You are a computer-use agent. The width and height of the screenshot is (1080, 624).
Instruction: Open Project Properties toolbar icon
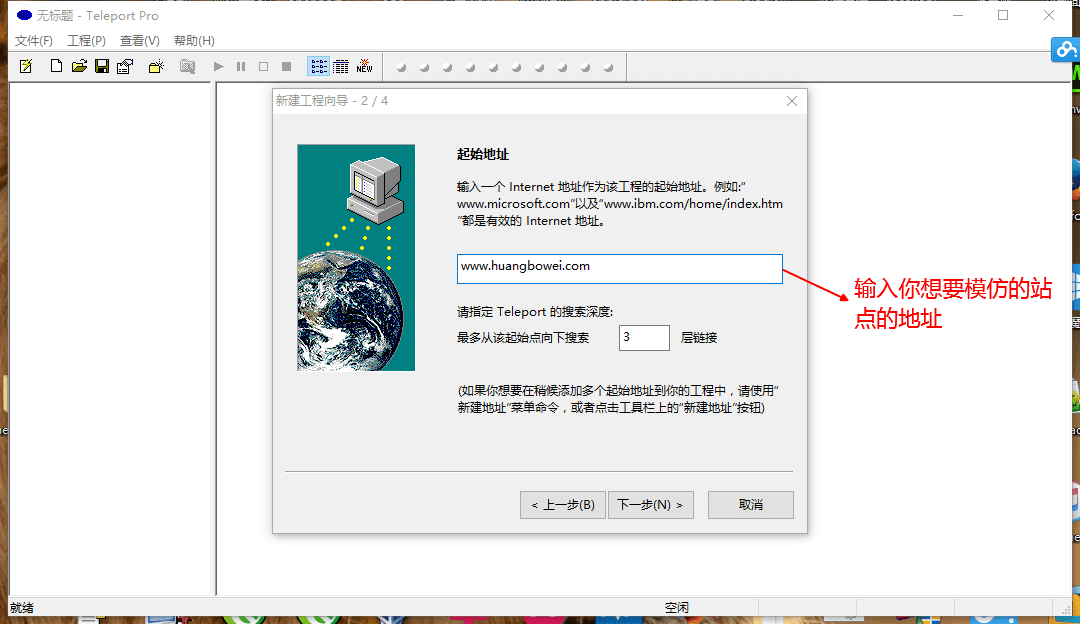pyautogui.click(x=125, y=66)
